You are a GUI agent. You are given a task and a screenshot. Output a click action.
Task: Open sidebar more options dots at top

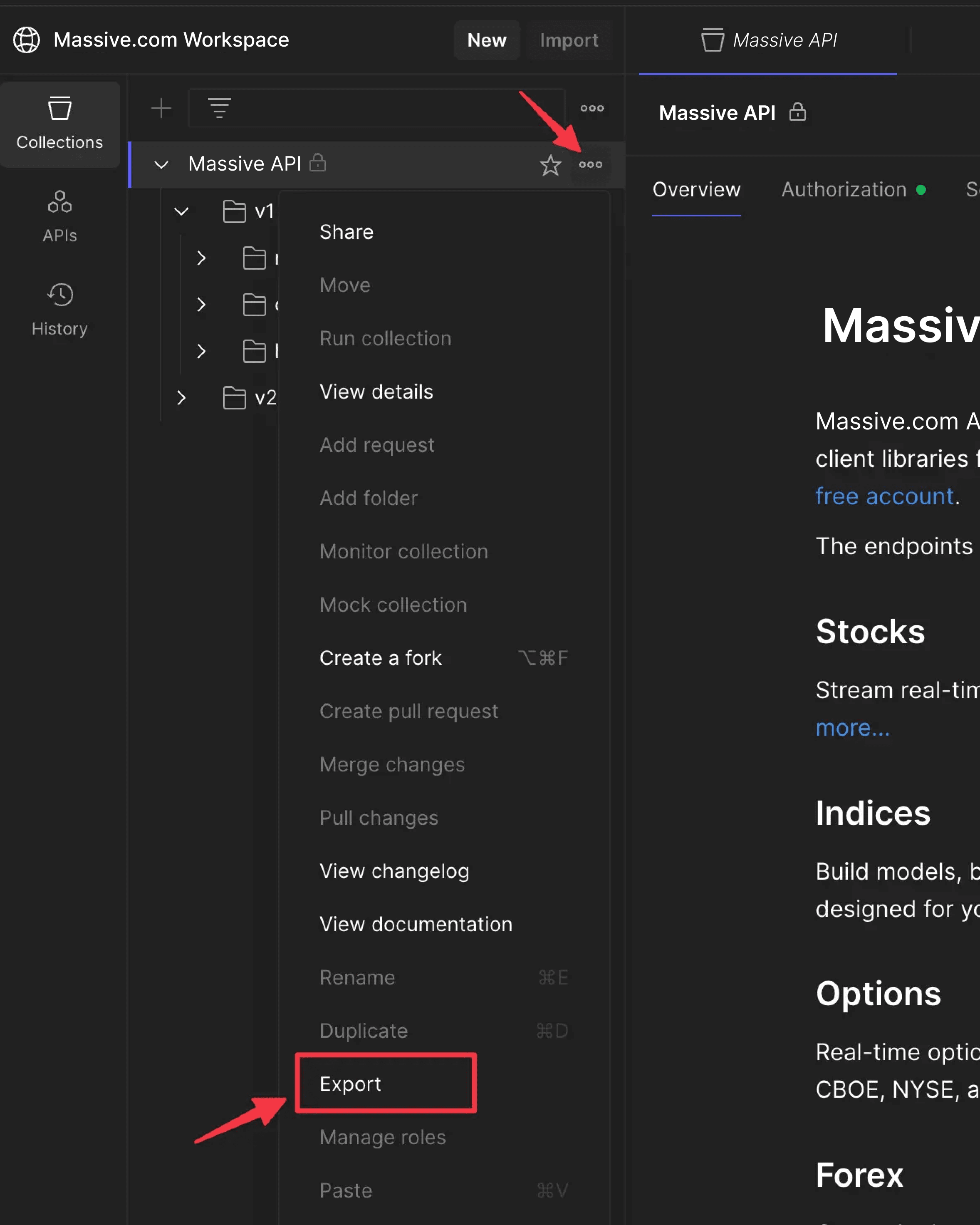click(591, 108)
